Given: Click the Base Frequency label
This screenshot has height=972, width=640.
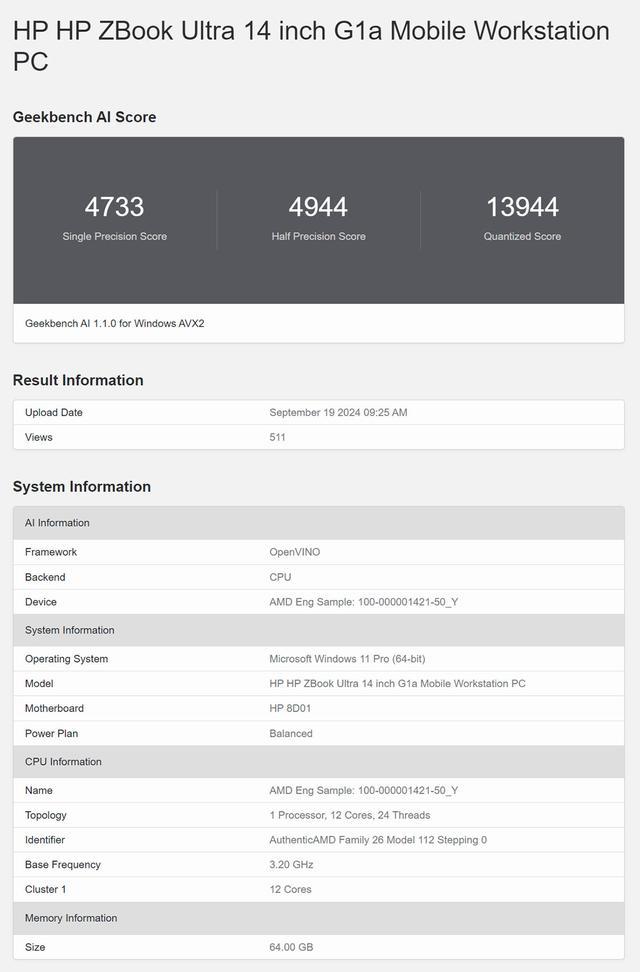Looking at the screenshot, I should (x=63, y=865).
